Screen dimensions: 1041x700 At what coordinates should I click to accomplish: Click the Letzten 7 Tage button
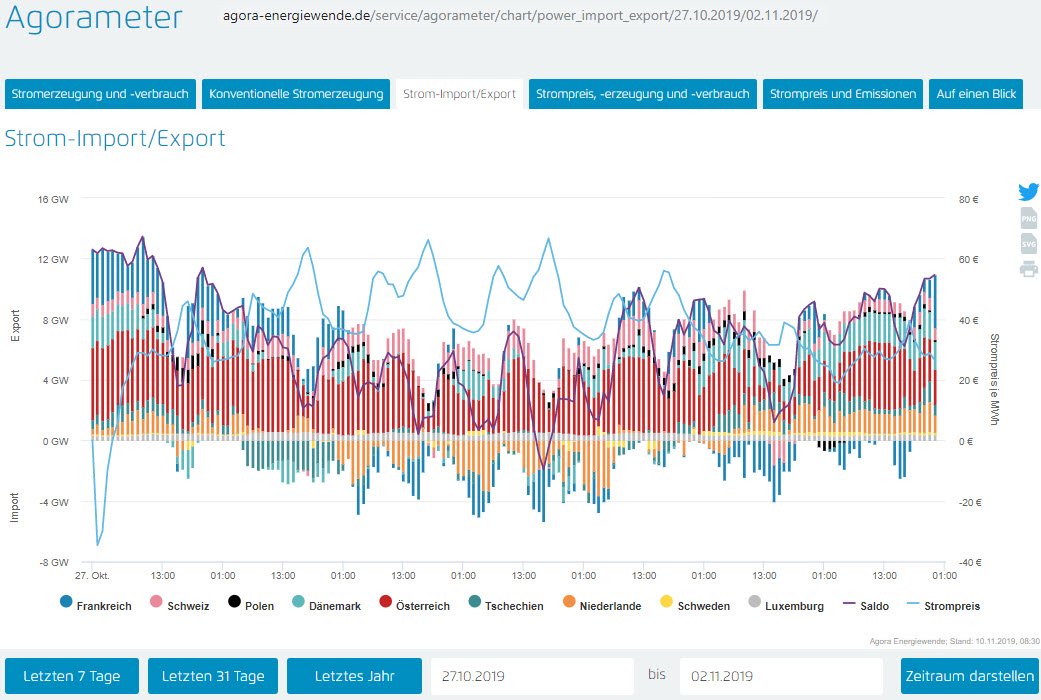[72, 676]
